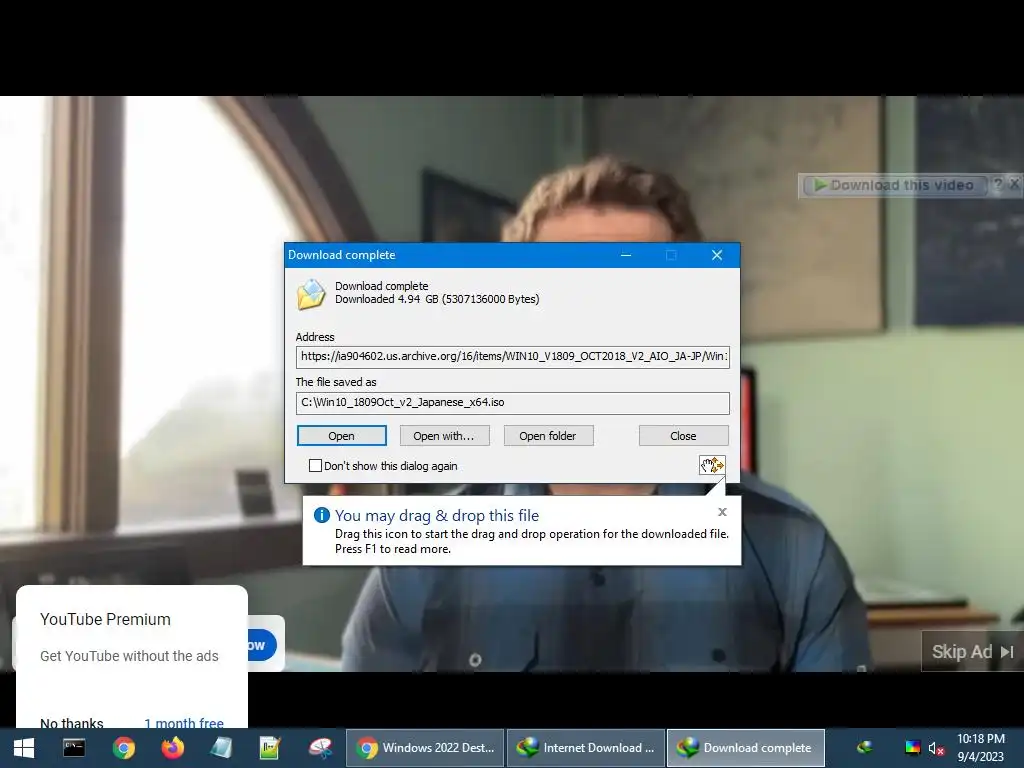Screen dimensions: 1024x768
Task: Click the Download this video button
Action: [x=893, y=185]
